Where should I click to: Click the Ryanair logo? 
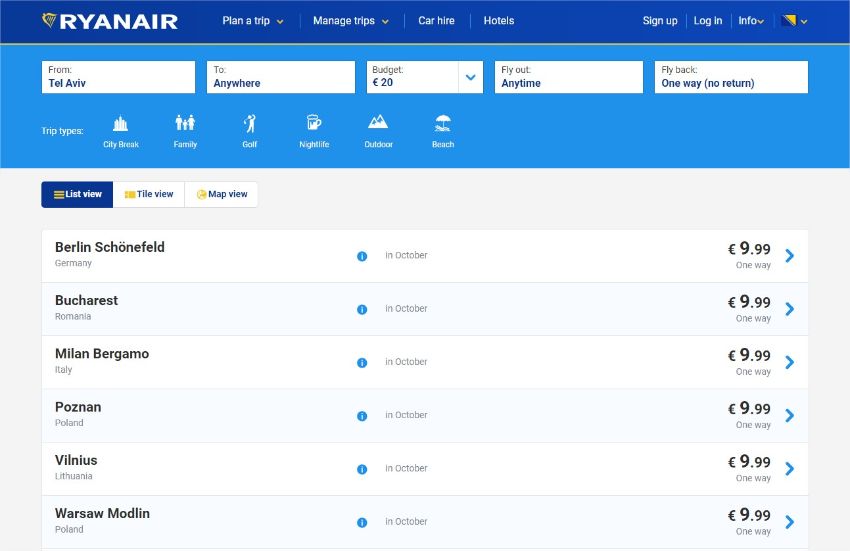point(110,21)
